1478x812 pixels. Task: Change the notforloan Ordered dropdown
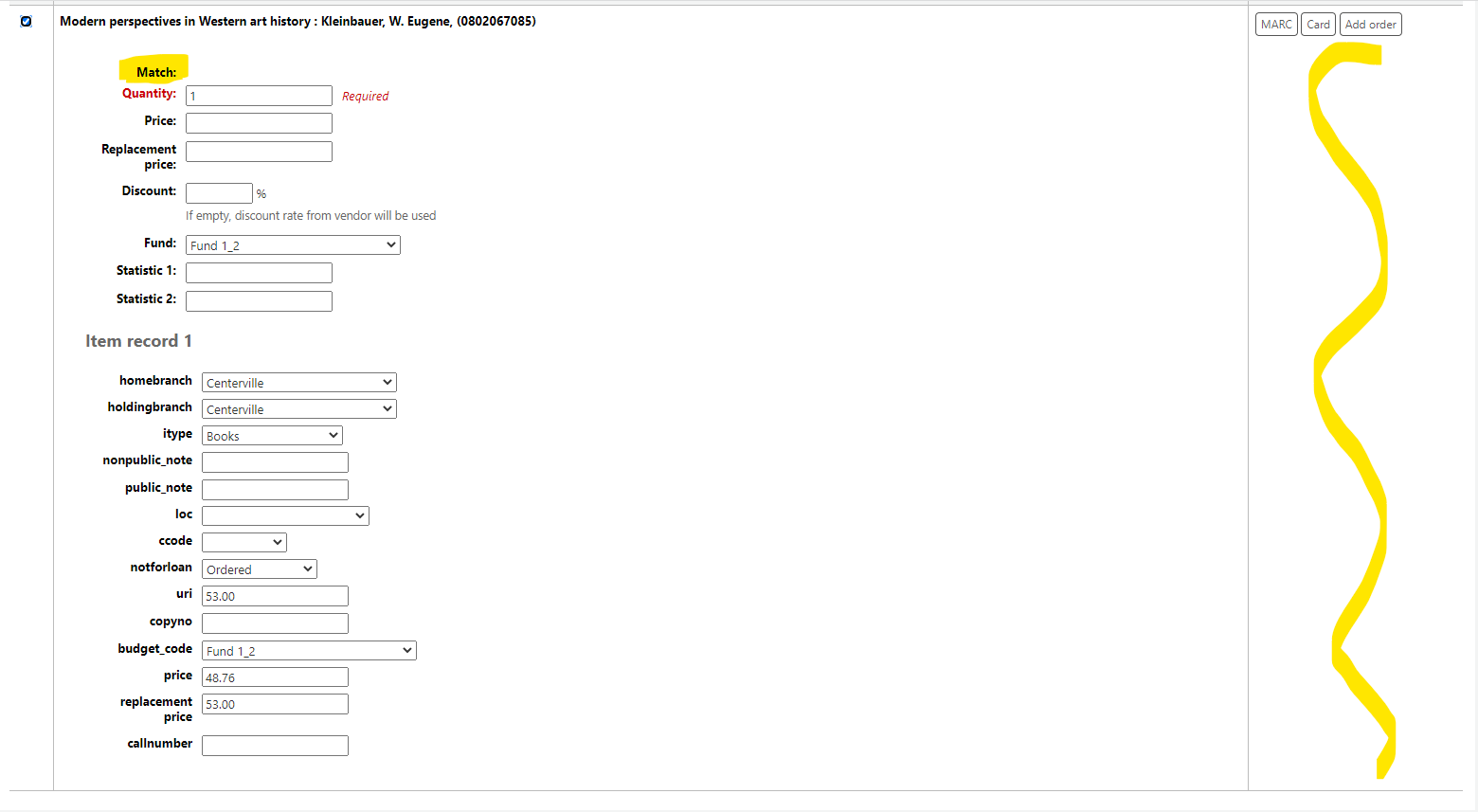pyautogui.click(x=259, y=569)
